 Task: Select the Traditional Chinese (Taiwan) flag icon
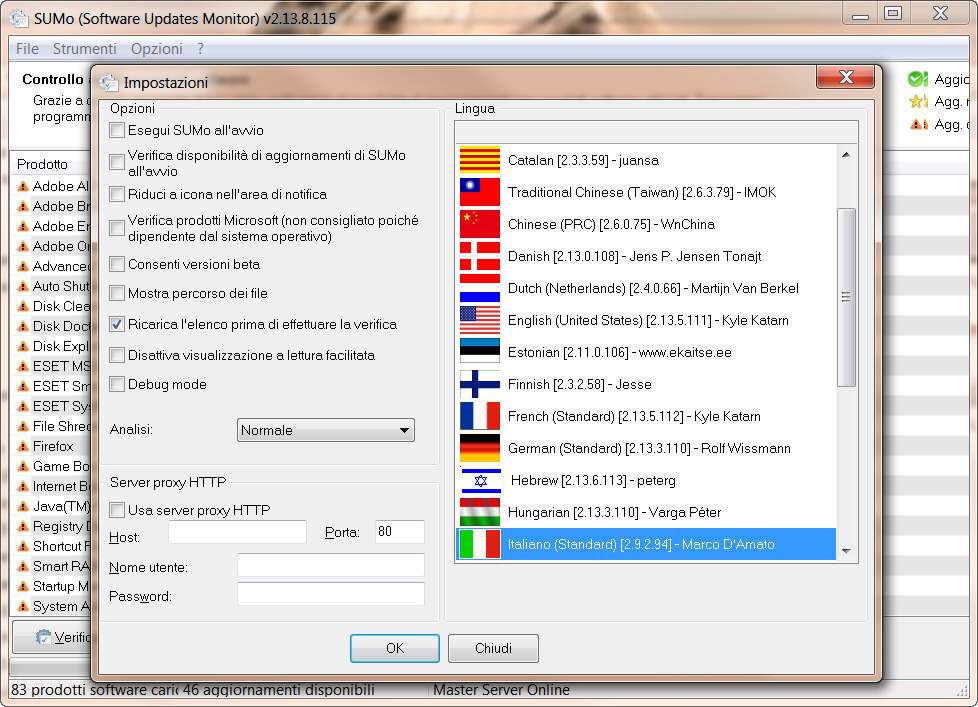[x=480, y=192]
